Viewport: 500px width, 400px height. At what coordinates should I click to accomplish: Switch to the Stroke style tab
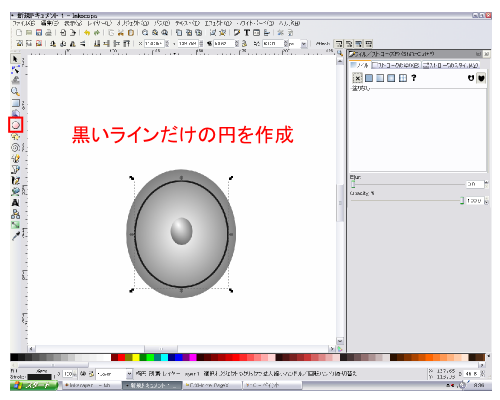(x=451, y=65)
